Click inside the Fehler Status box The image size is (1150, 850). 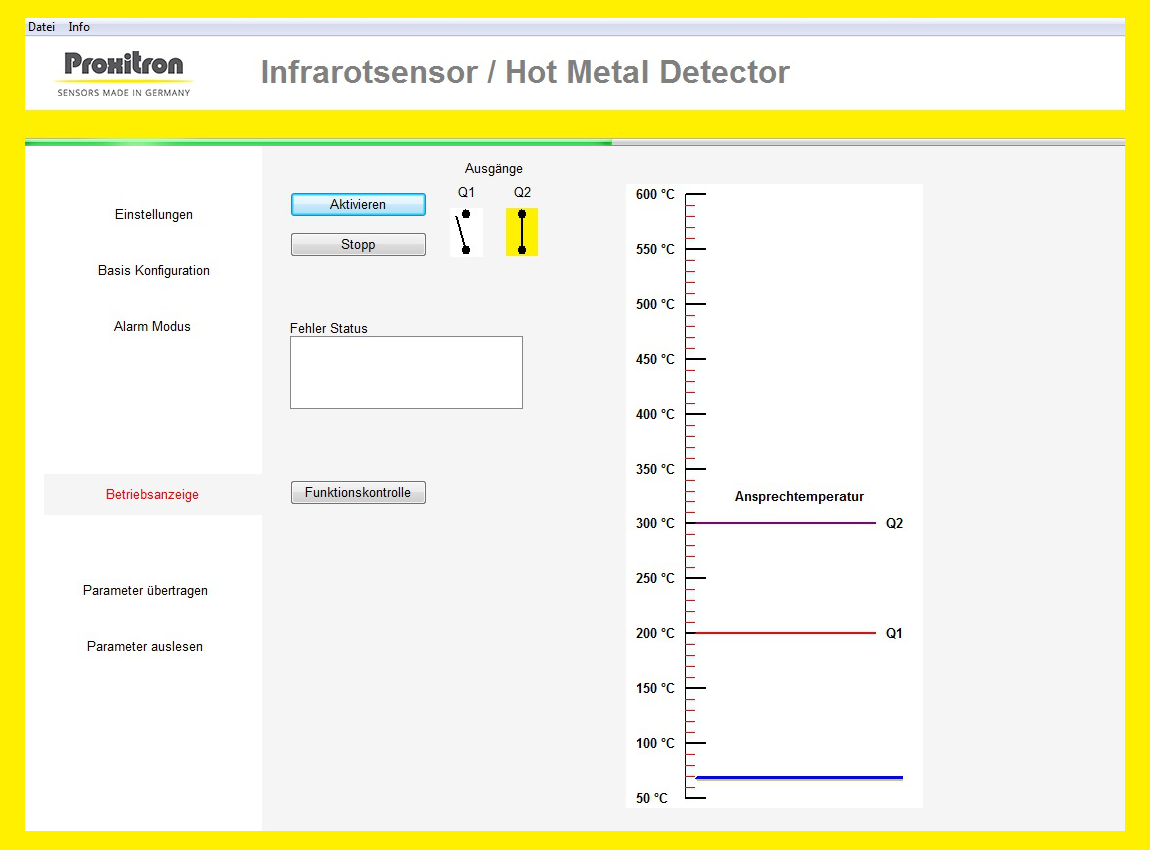[x=406, y=372]
